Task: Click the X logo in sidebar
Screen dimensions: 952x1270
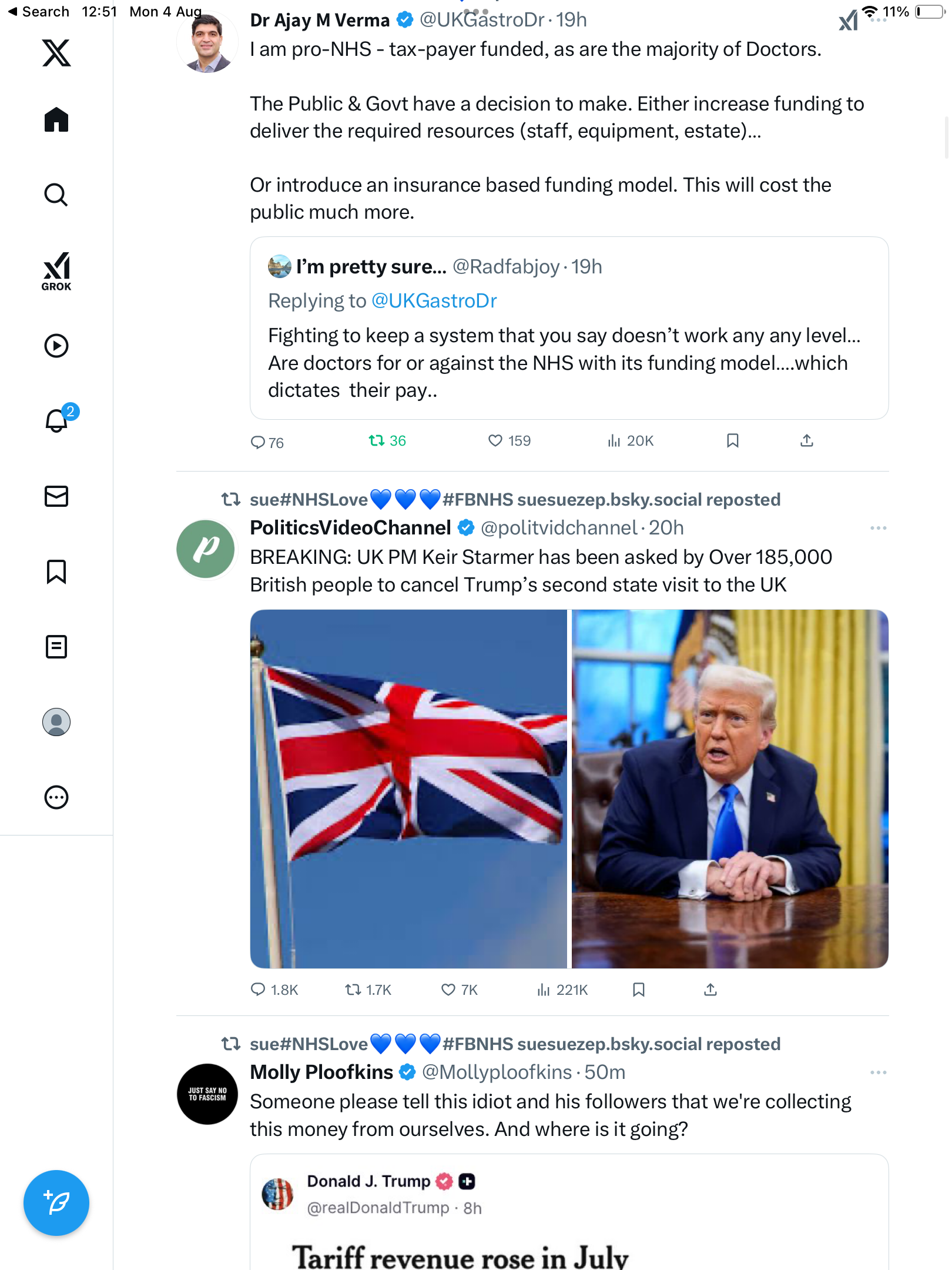Action: tap(56, 53)
